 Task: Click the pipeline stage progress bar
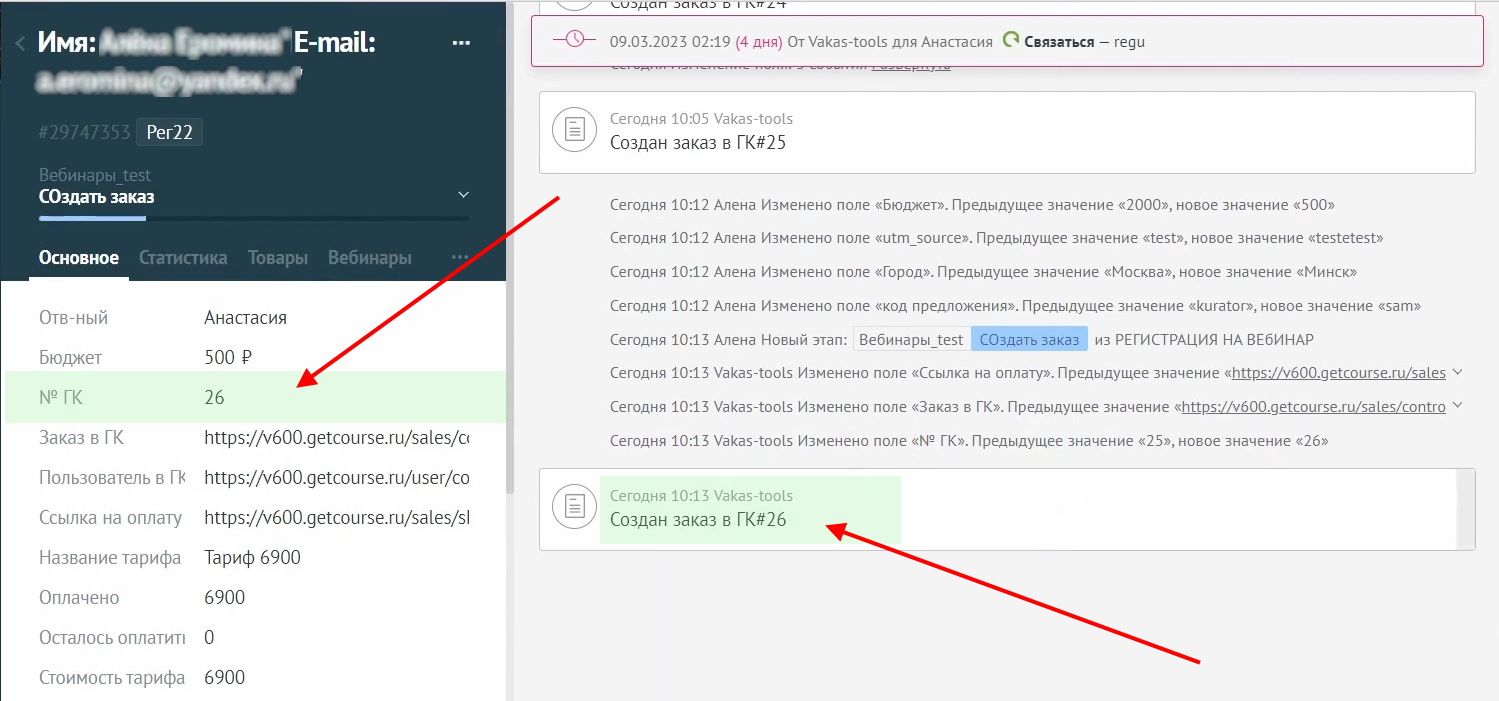coord(253,218)
